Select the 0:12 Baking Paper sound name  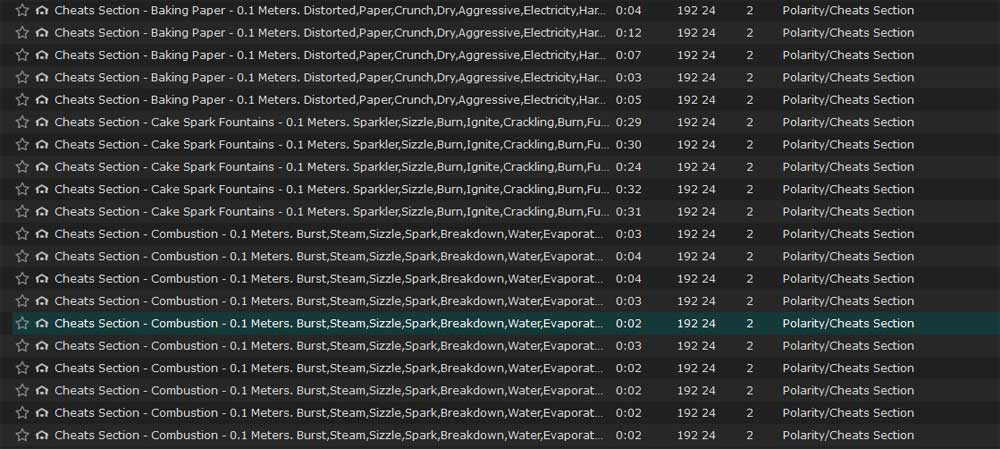point(329,33)
